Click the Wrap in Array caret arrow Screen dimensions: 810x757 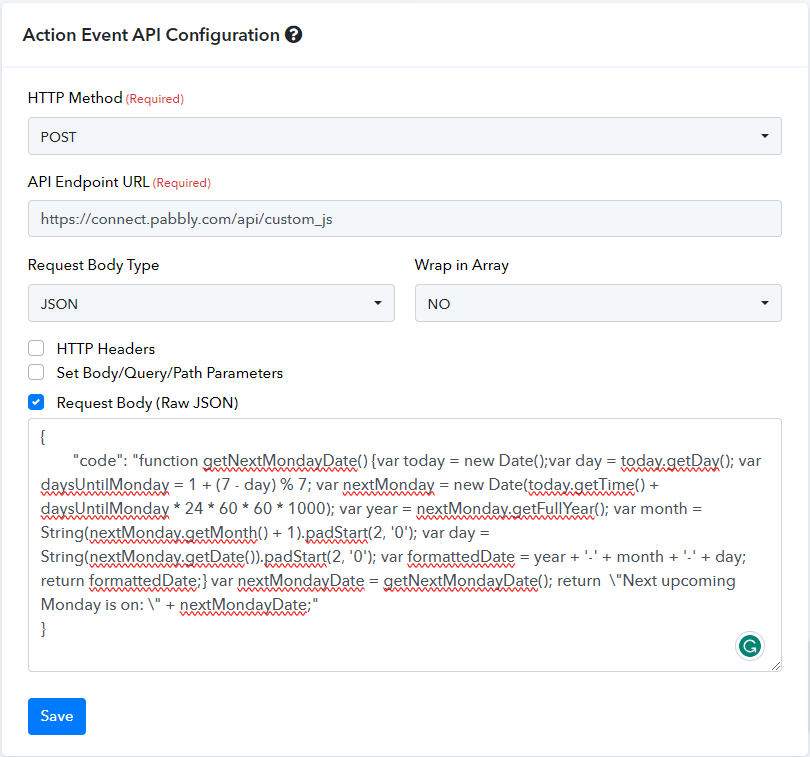pos(765,303)
